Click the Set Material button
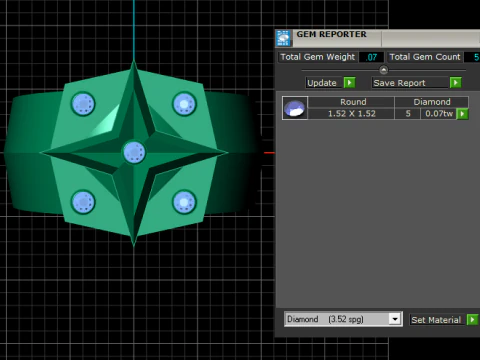Screen dimensions: 480x360 (437, 320)
